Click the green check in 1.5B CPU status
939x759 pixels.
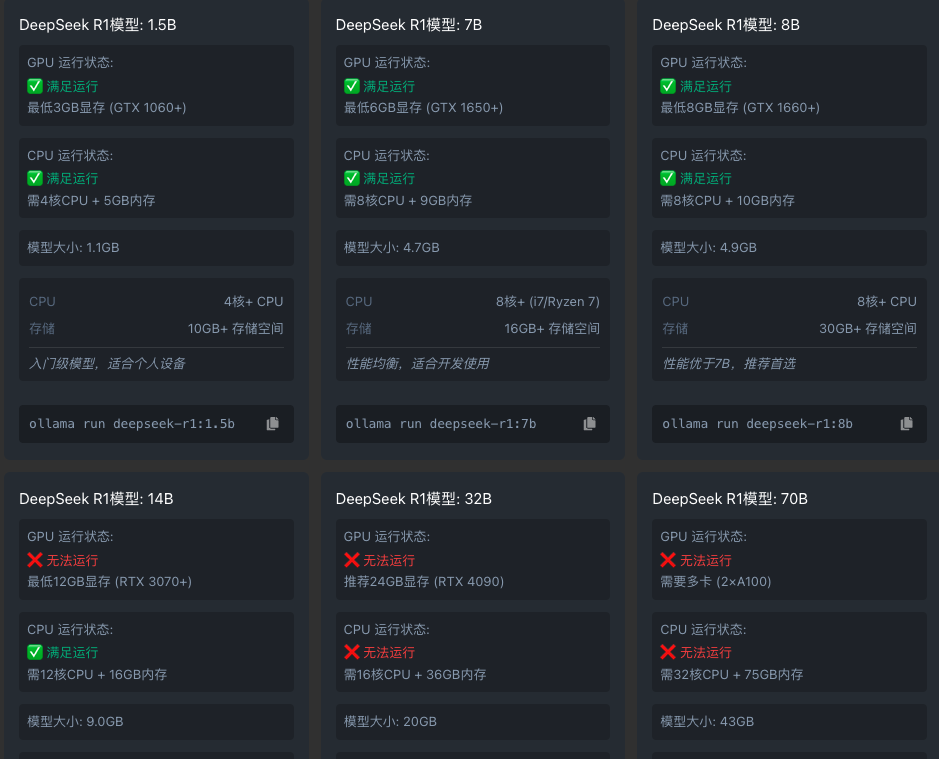[x=35, y=179]
